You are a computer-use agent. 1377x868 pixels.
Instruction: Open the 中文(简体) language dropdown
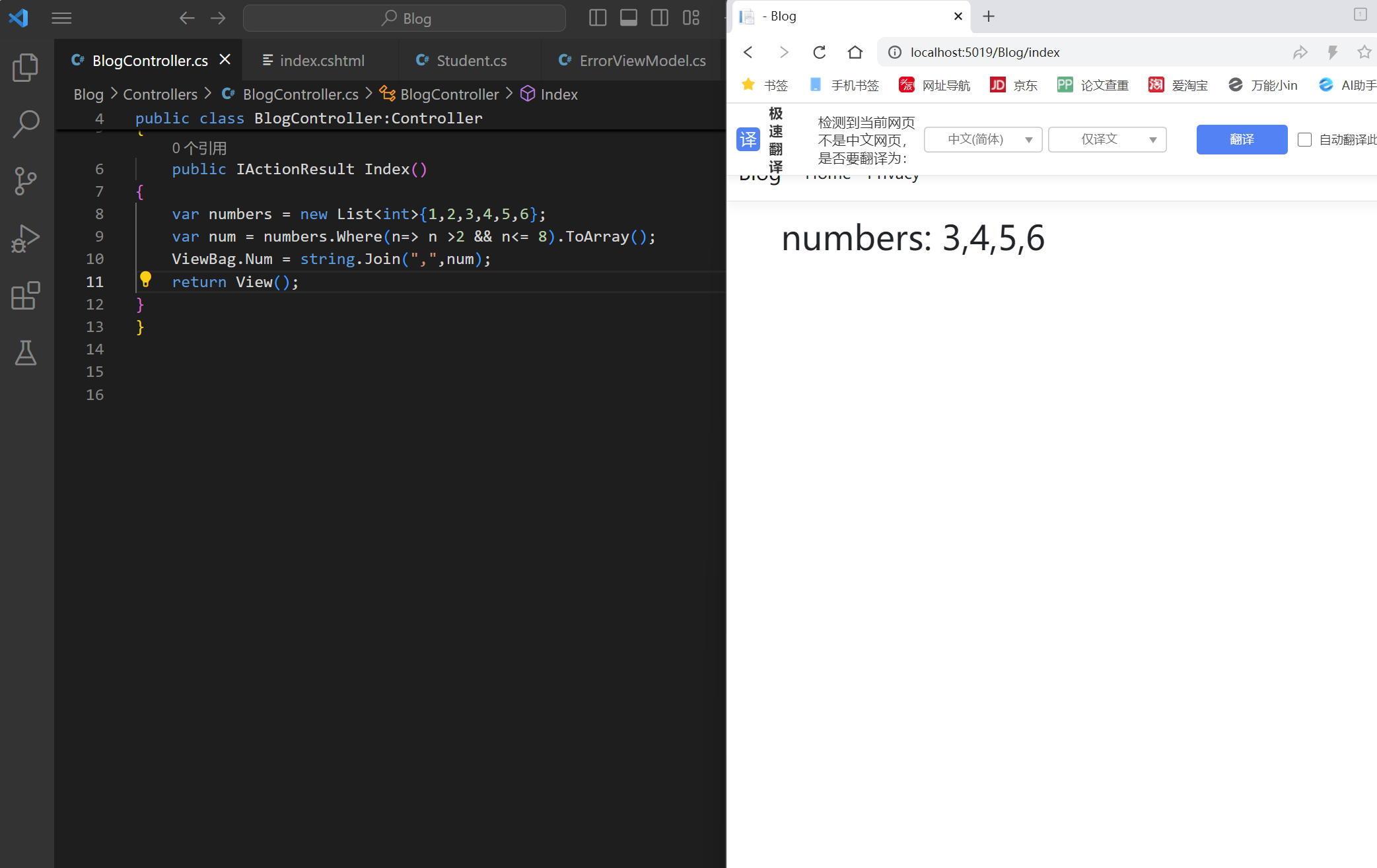(983, 139)
